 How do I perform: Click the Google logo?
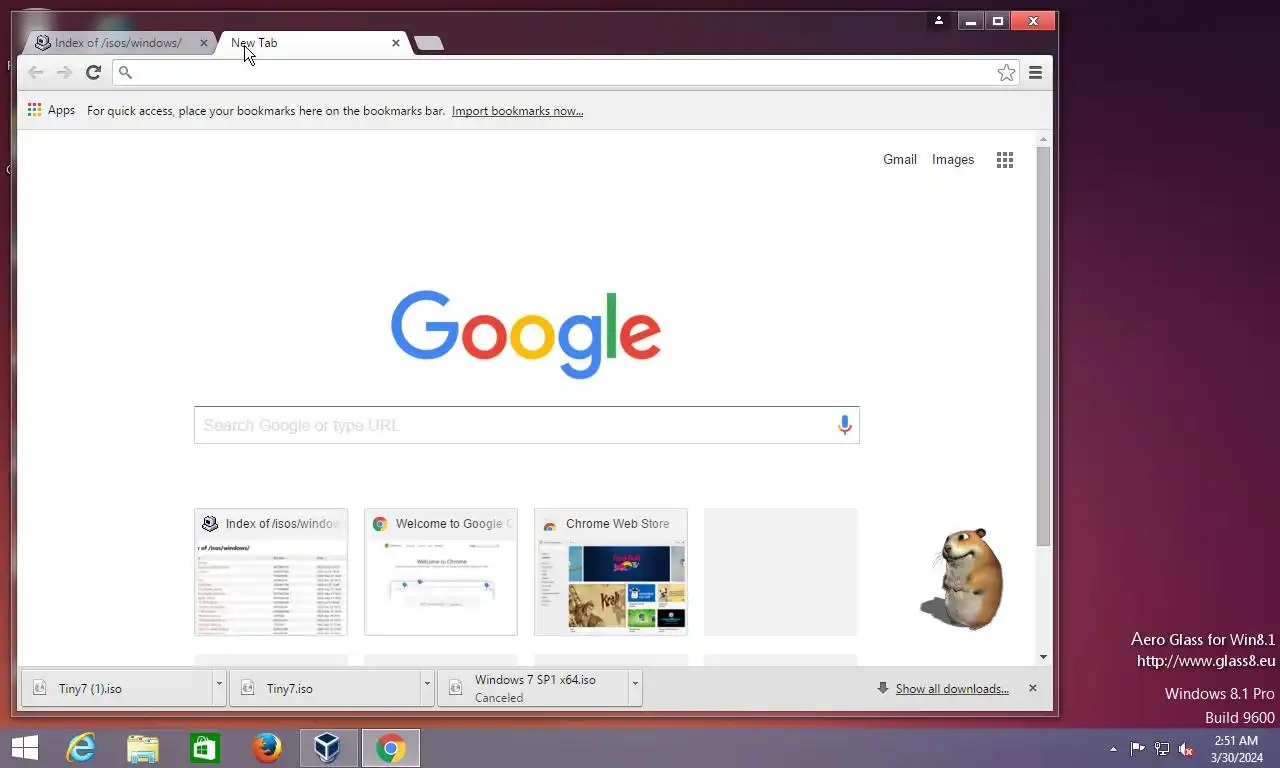526,334
